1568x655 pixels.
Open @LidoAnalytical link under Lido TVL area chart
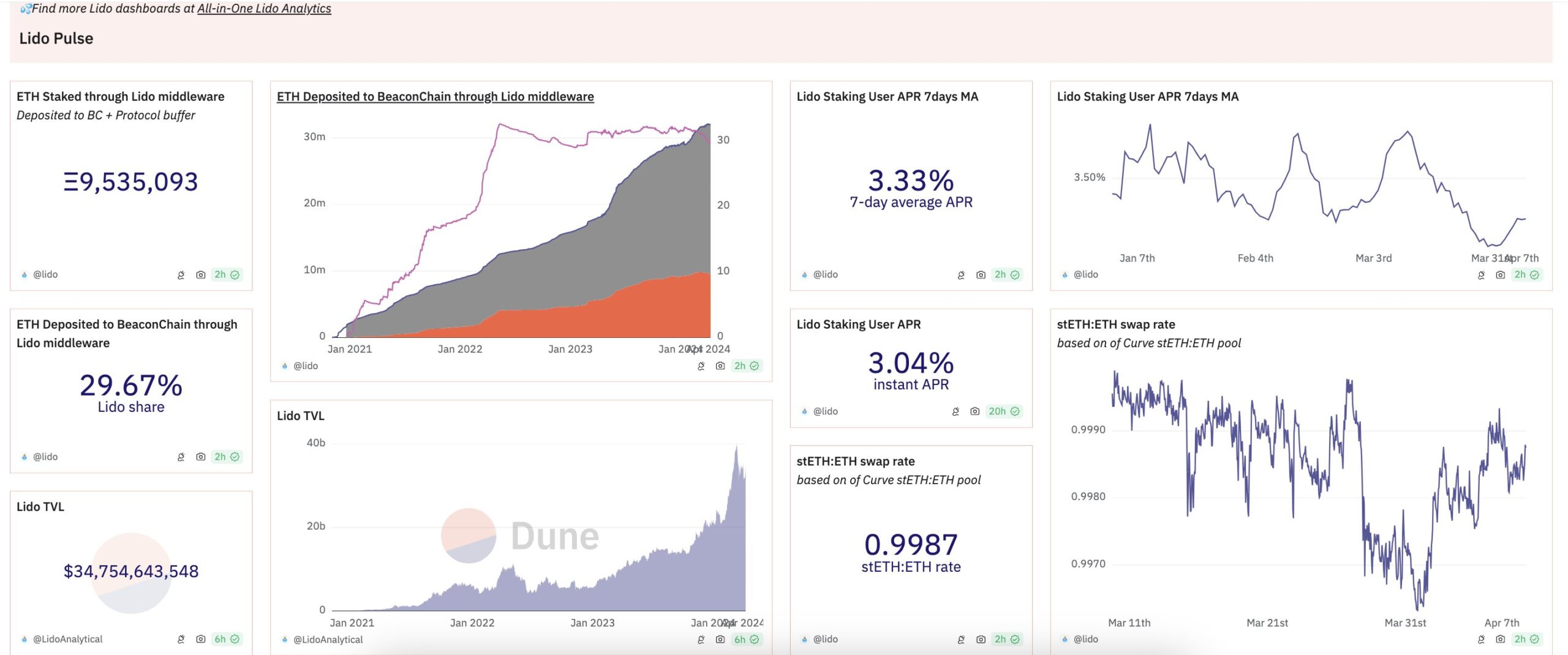[328, 639]
